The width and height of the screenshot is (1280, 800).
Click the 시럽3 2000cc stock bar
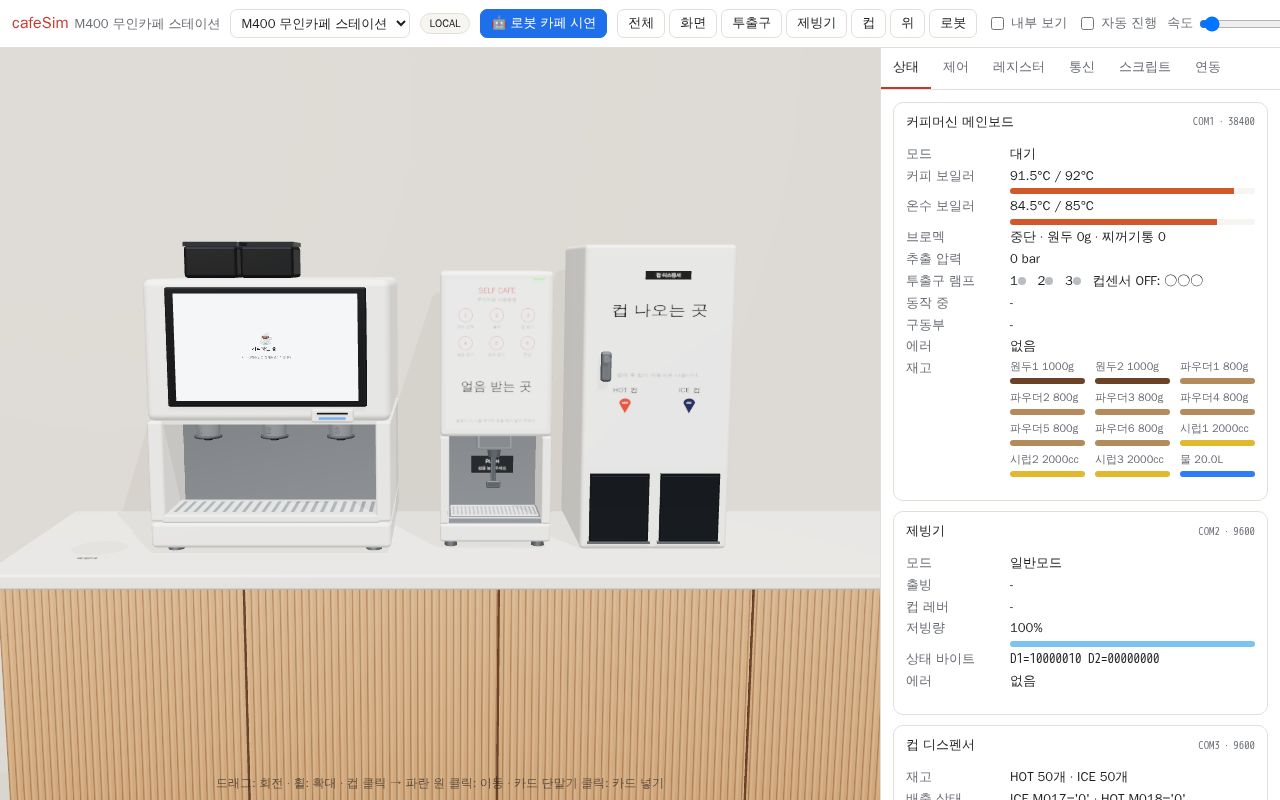click(1132, 474)
